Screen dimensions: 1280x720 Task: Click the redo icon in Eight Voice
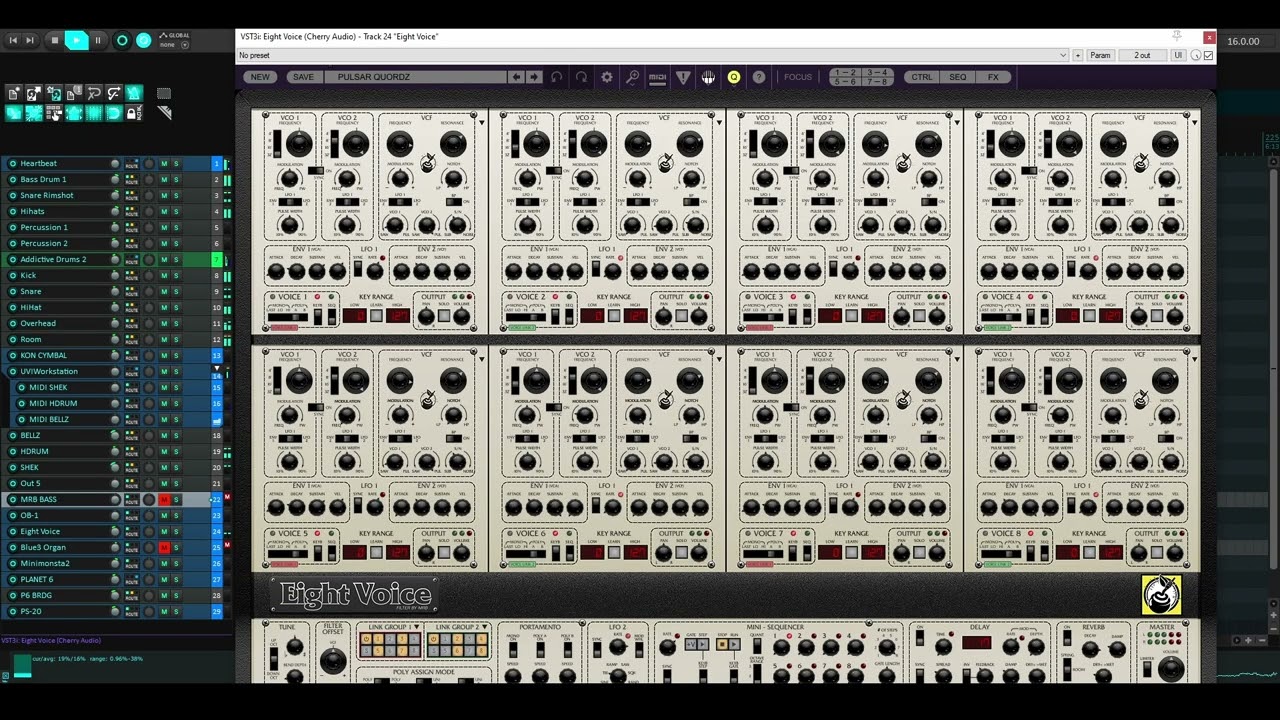[x=581, y=77]
